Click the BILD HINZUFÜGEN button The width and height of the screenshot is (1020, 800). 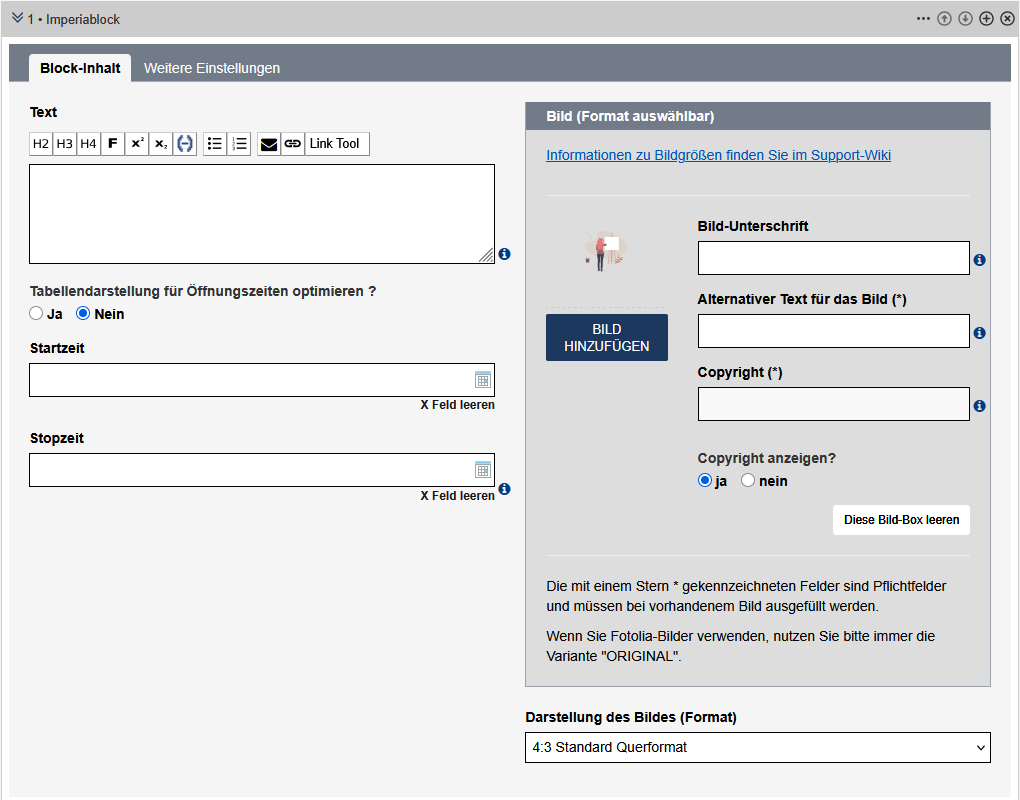coord(607,338)
